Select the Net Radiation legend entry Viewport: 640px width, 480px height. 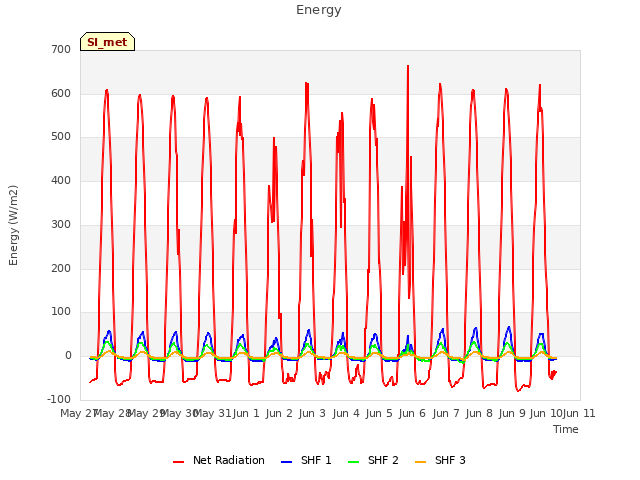(219, 460)
